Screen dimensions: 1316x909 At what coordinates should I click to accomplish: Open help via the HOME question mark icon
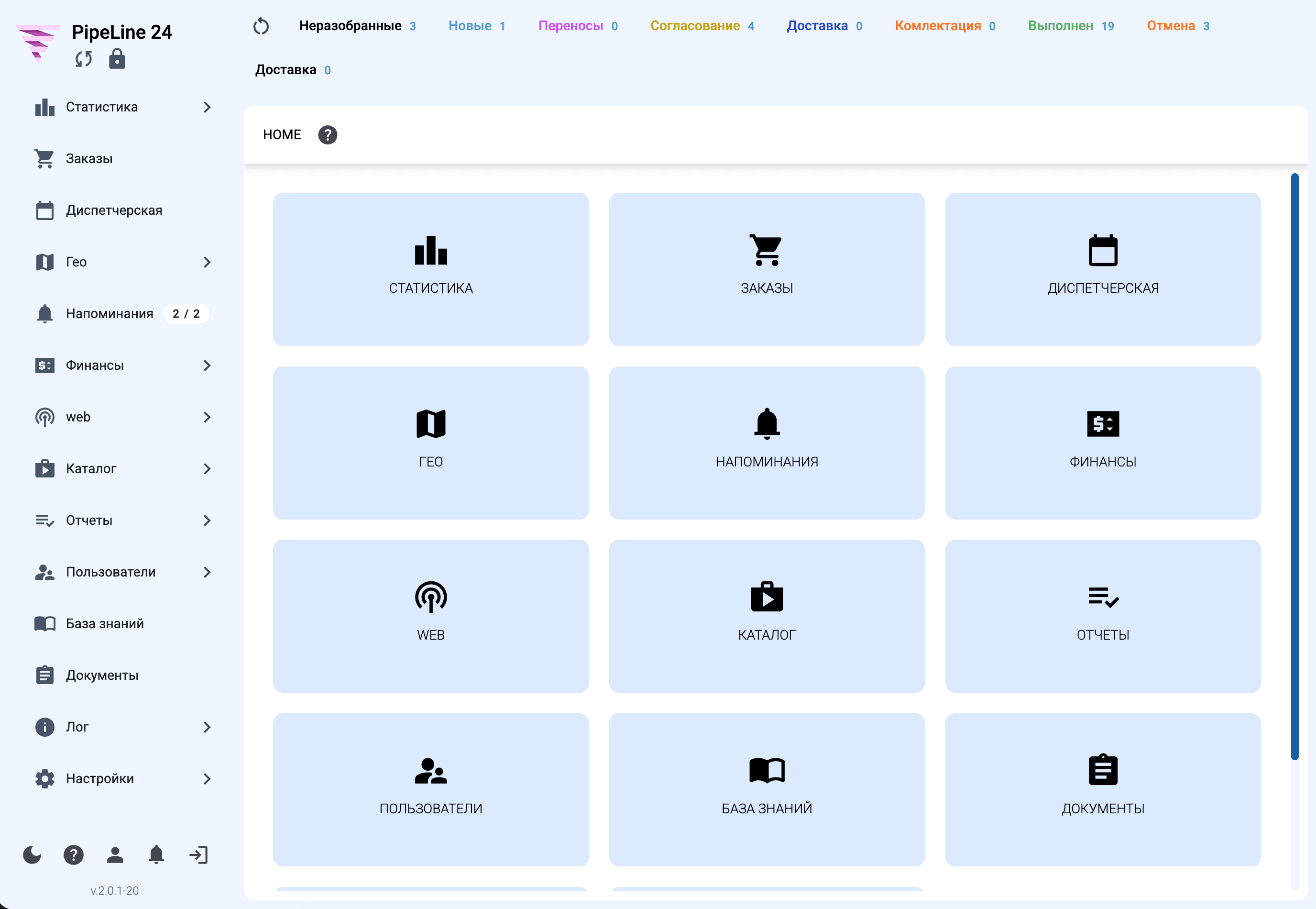pyautogui.click(x=327, y=135)
